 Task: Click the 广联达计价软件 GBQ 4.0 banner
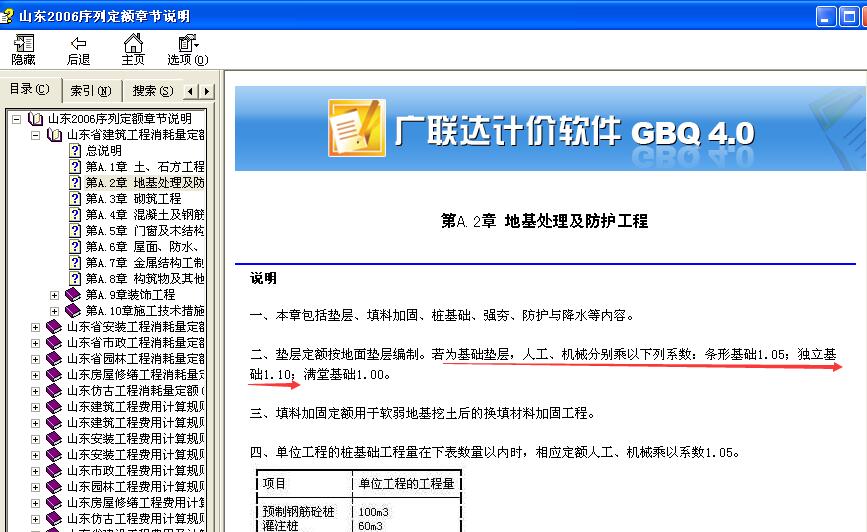tap(550, 128)
